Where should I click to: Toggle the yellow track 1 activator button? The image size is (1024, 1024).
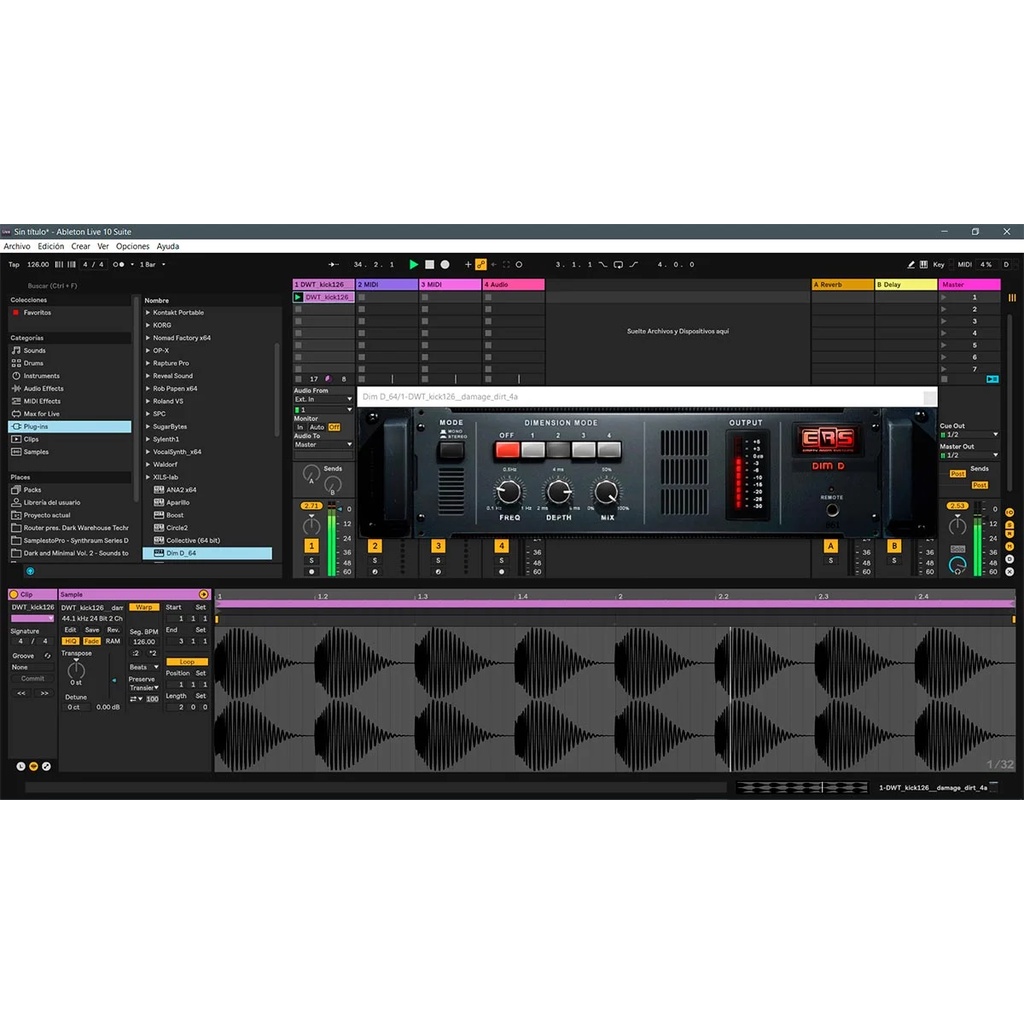[x=312, y=546]
